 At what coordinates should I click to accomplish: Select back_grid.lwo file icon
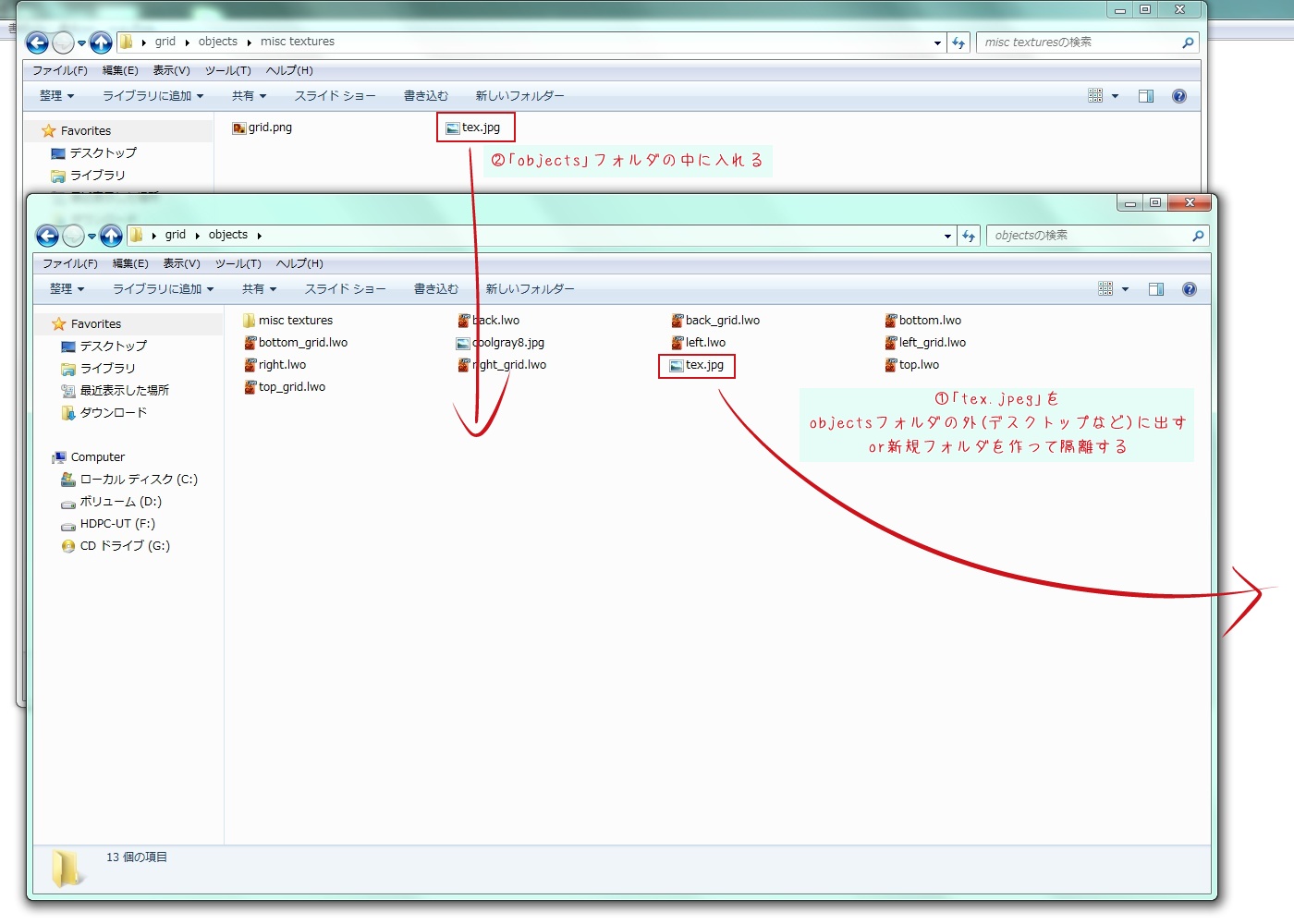pyautogui.click(x=678, y=321)
